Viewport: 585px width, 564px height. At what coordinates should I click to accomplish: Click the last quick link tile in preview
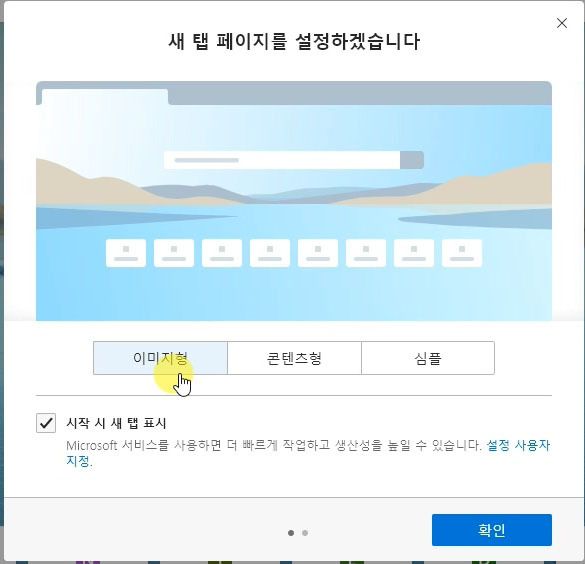pos(462,253)
